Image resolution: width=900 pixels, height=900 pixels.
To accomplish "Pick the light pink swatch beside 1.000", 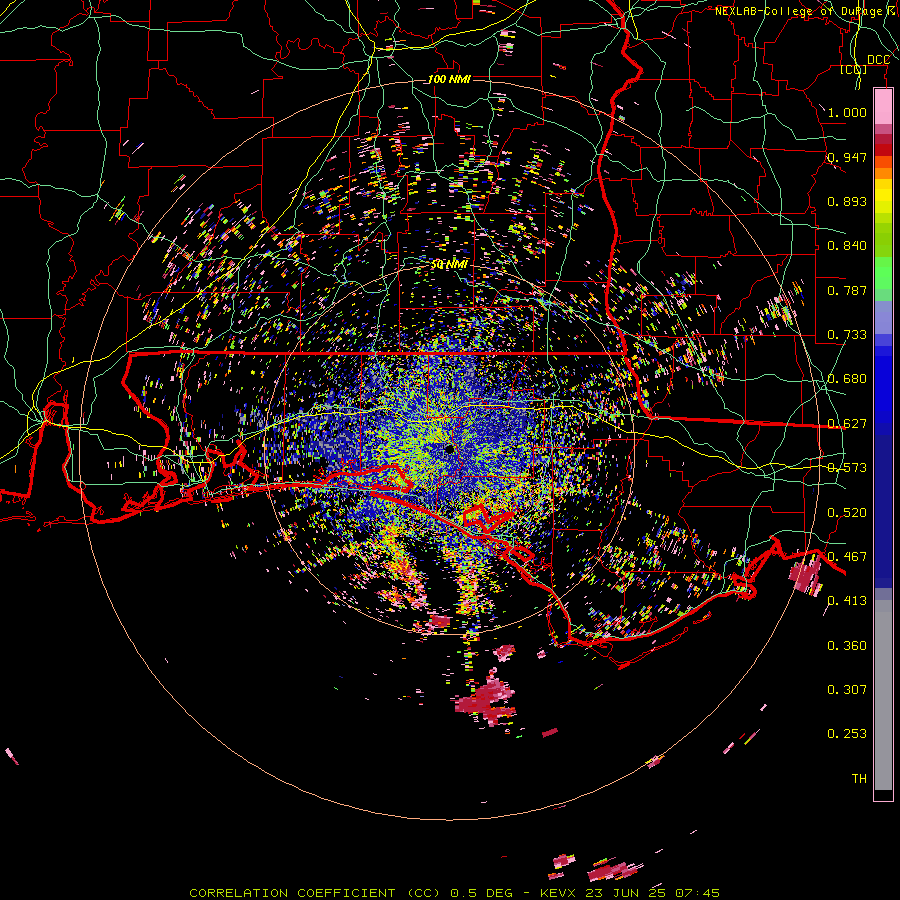I will [x=883, y=106].
